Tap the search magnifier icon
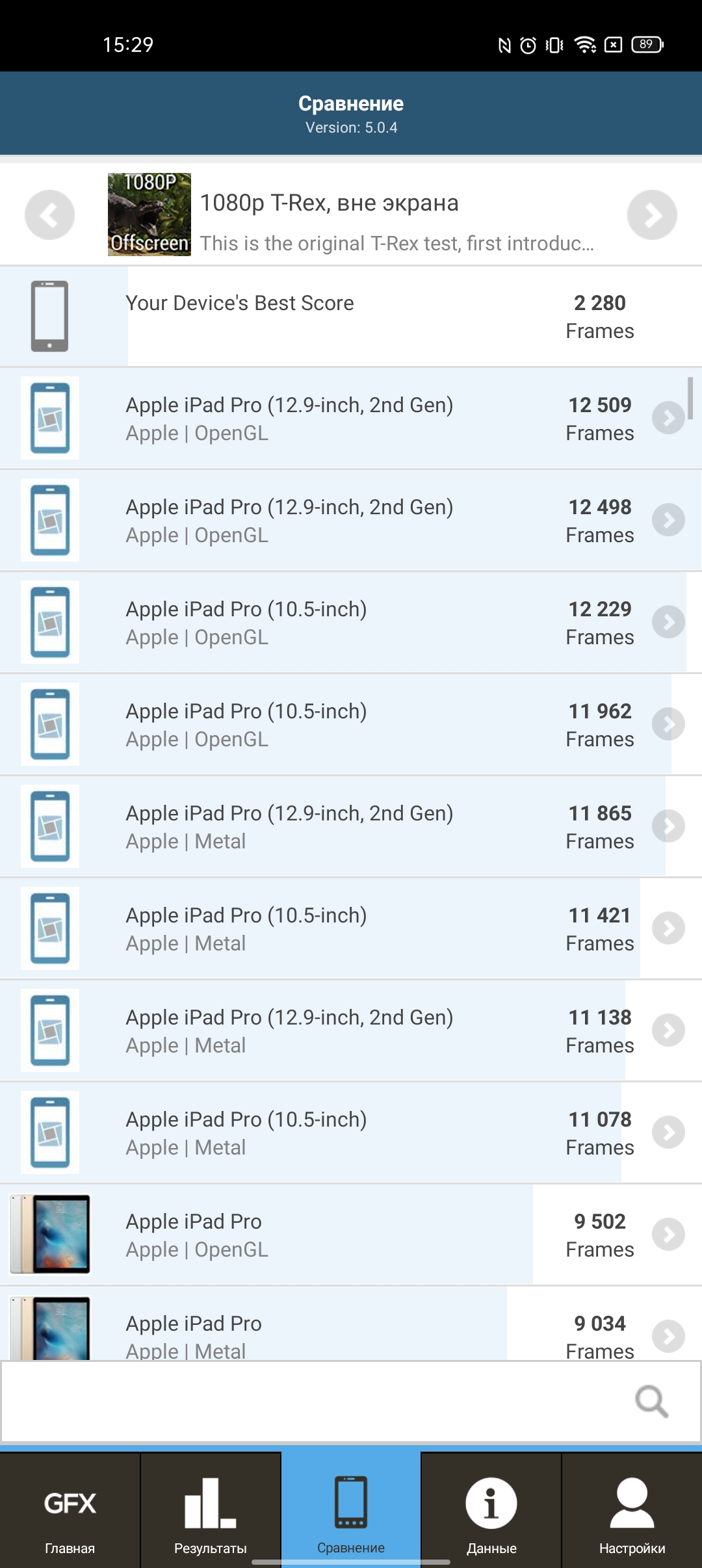 pyautogui.click(x=651, y=1402)
